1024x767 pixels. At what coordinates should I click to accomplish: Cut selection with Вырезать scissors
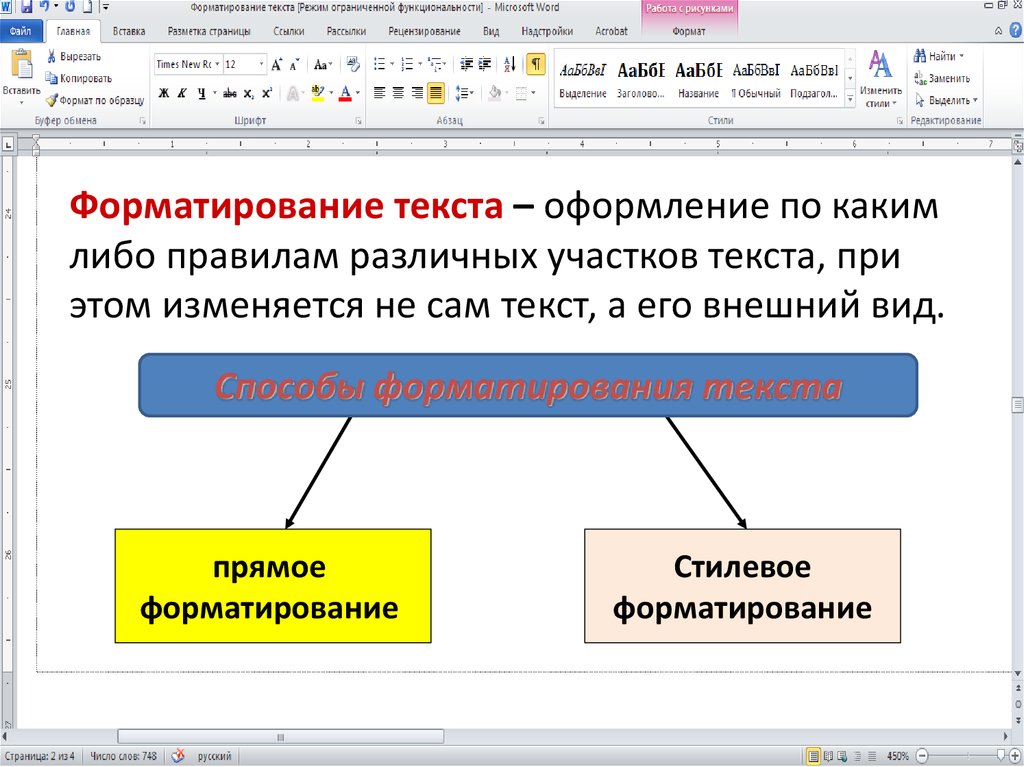(x=73, y=57)
